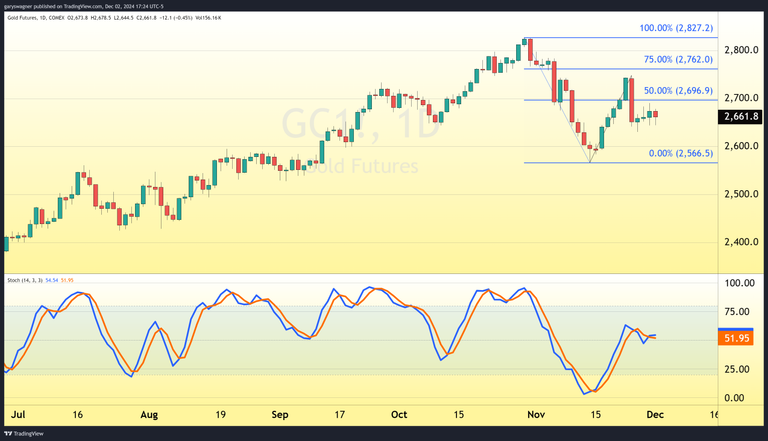This screenshot has width=768, height=441.
Task: Click the Jul label on the time axis
Action: (17, 412)
